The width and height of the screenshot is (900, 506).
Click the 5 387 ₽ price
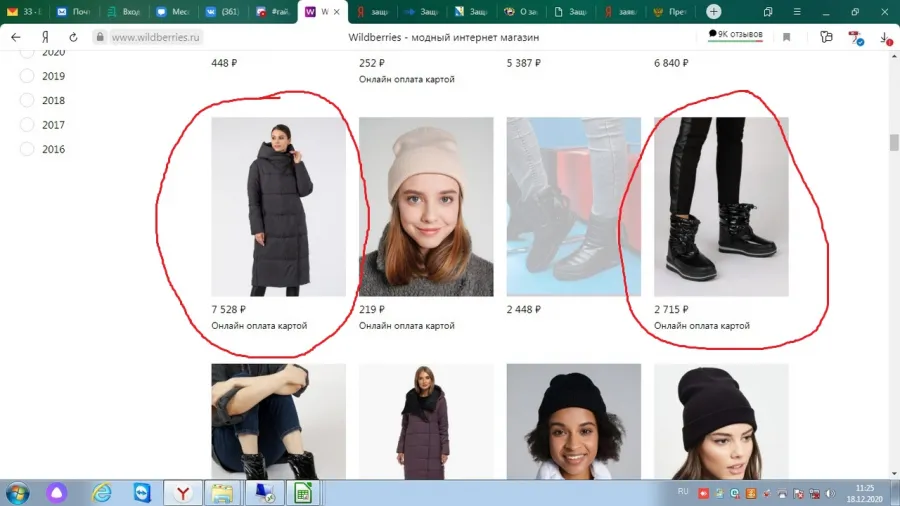(x=523, y=63)
